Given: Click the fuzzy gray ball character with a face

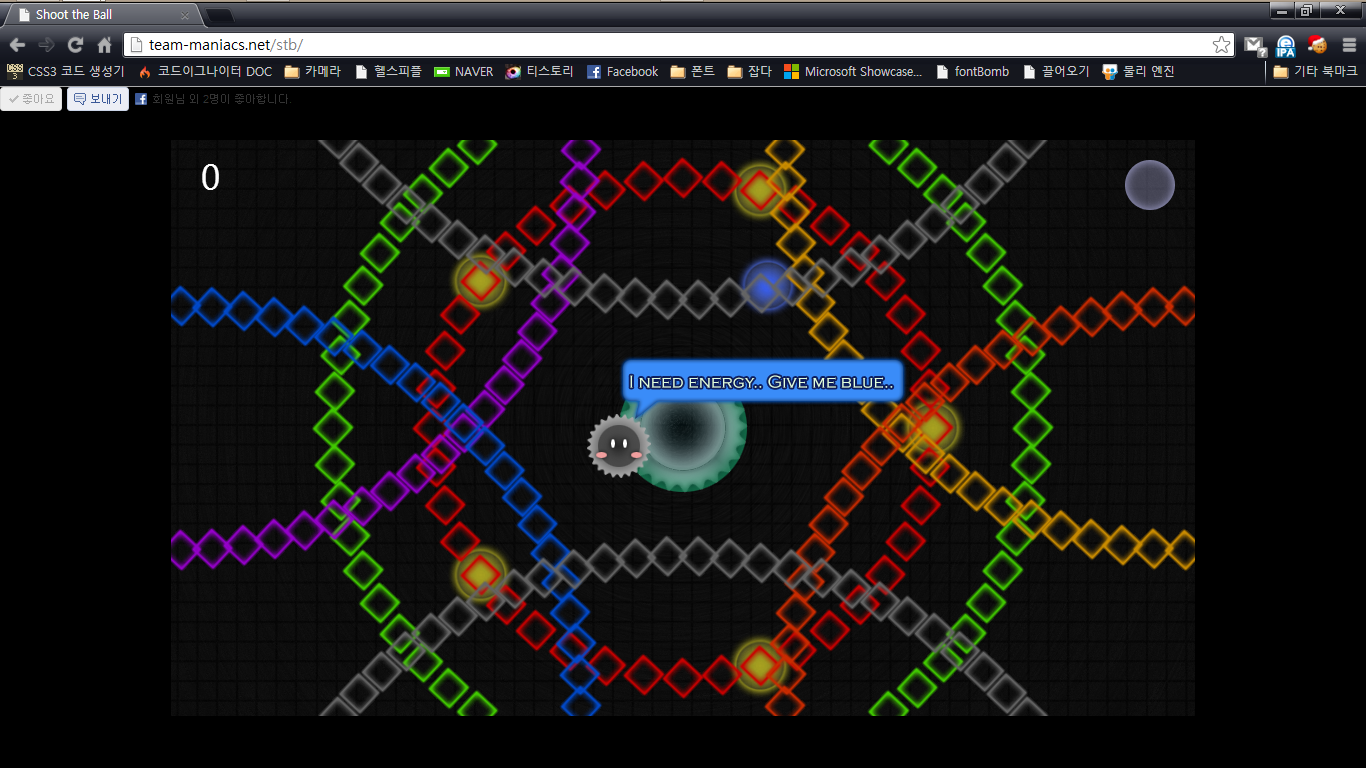Looking at the screenshot, I should click(619, 446).
